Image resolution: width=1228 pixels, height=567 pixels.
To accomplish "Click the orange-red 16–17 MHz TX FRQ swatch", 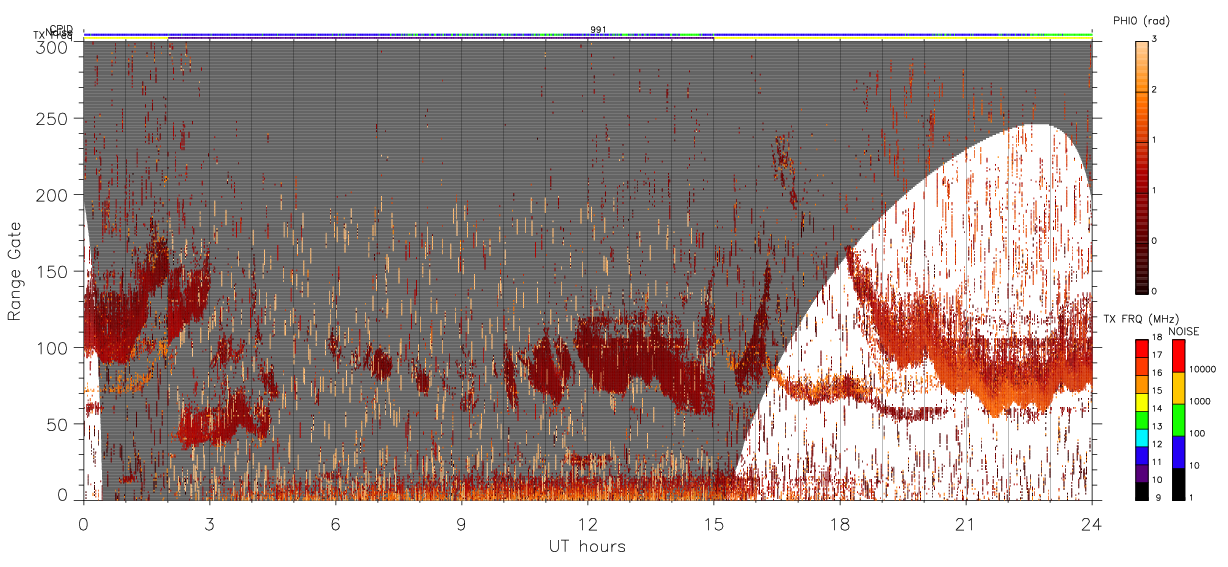I will tap(1141, 366).
